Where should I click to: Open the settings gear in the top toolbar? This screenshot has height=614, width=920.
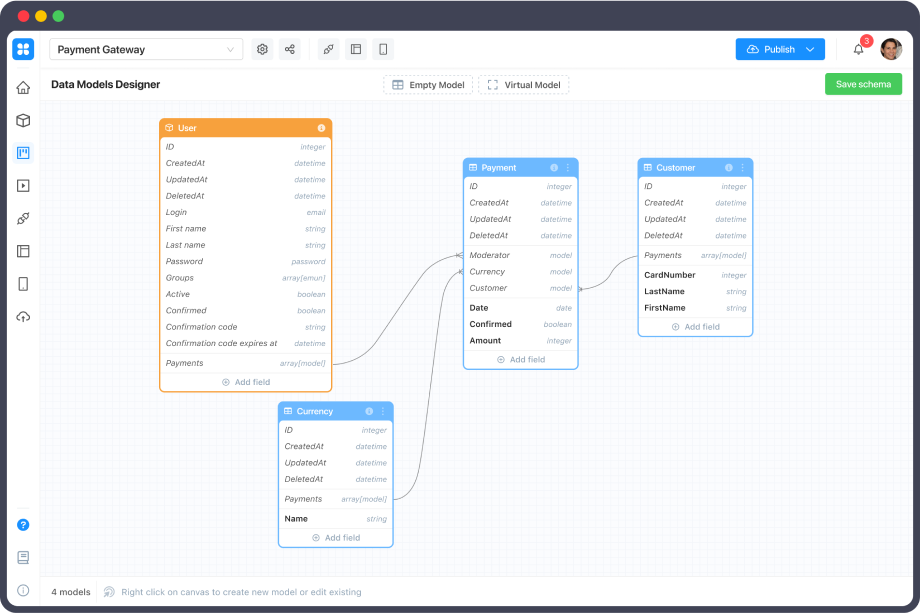point(261,48)
